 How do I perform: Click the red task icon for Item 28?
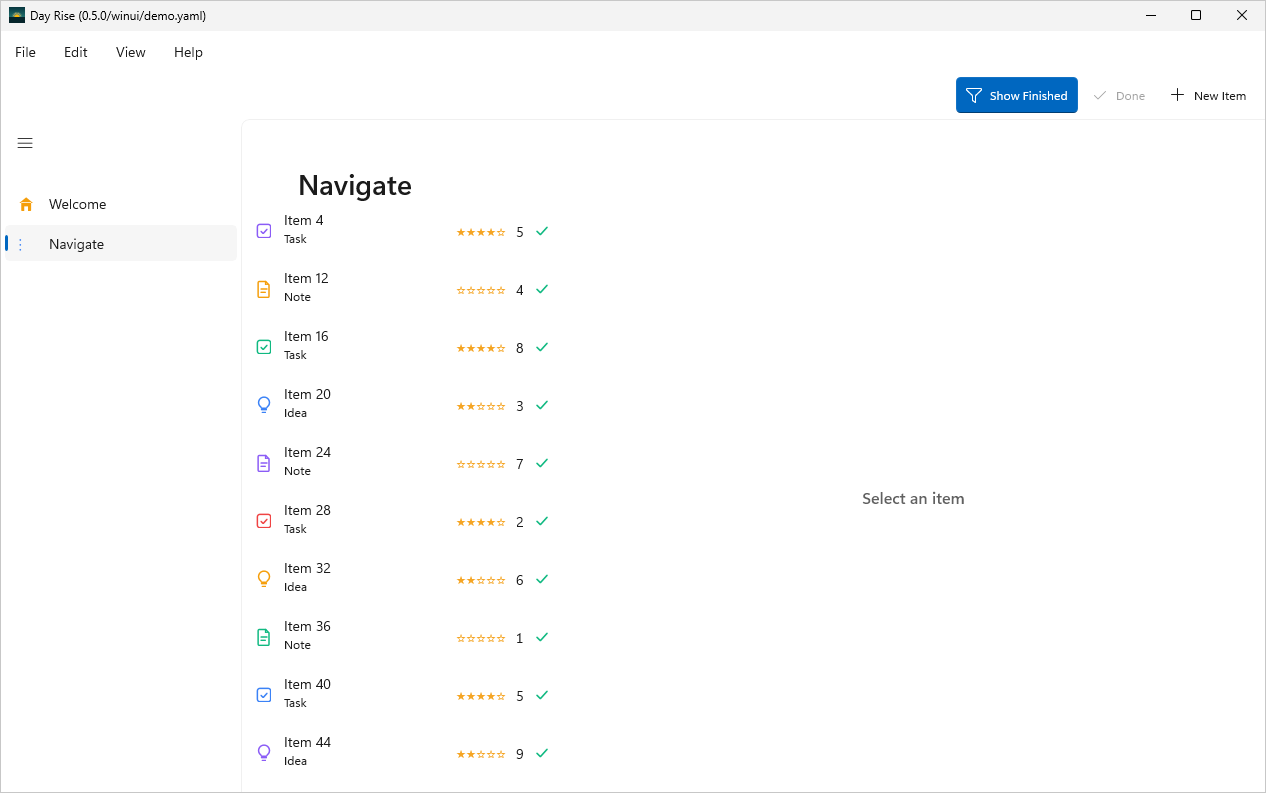click(x=264, y=521)
